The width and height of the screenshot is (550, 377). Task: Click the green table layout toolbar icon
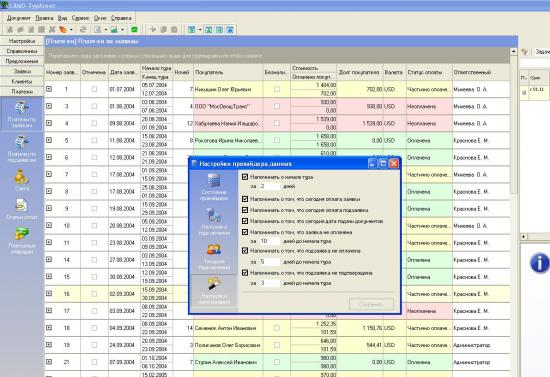[x=192, y=30]
